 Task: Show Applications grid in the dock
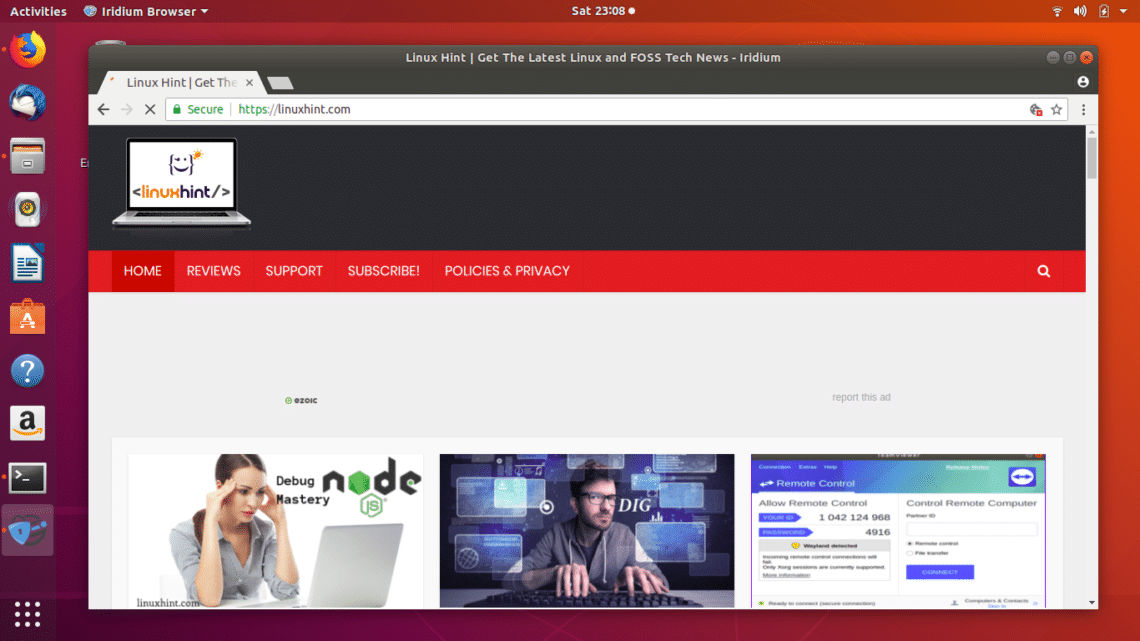click(x=28, y=614)
